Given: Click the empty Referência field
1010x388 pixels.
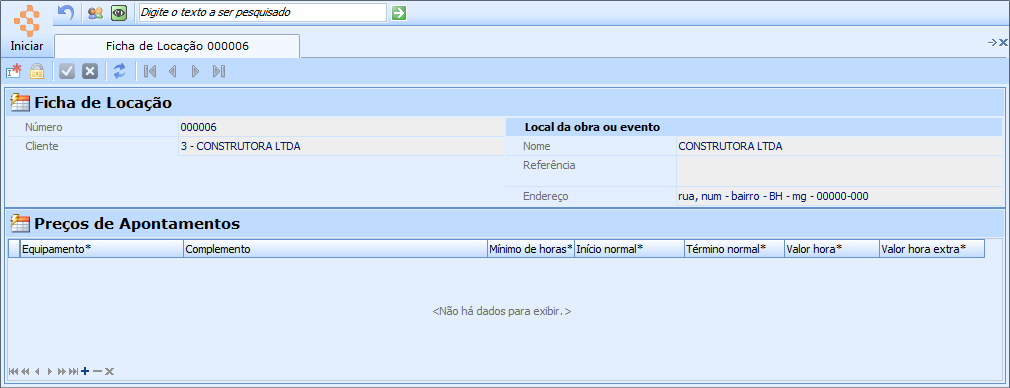Looking at the screenshot, I should (840, 171).
